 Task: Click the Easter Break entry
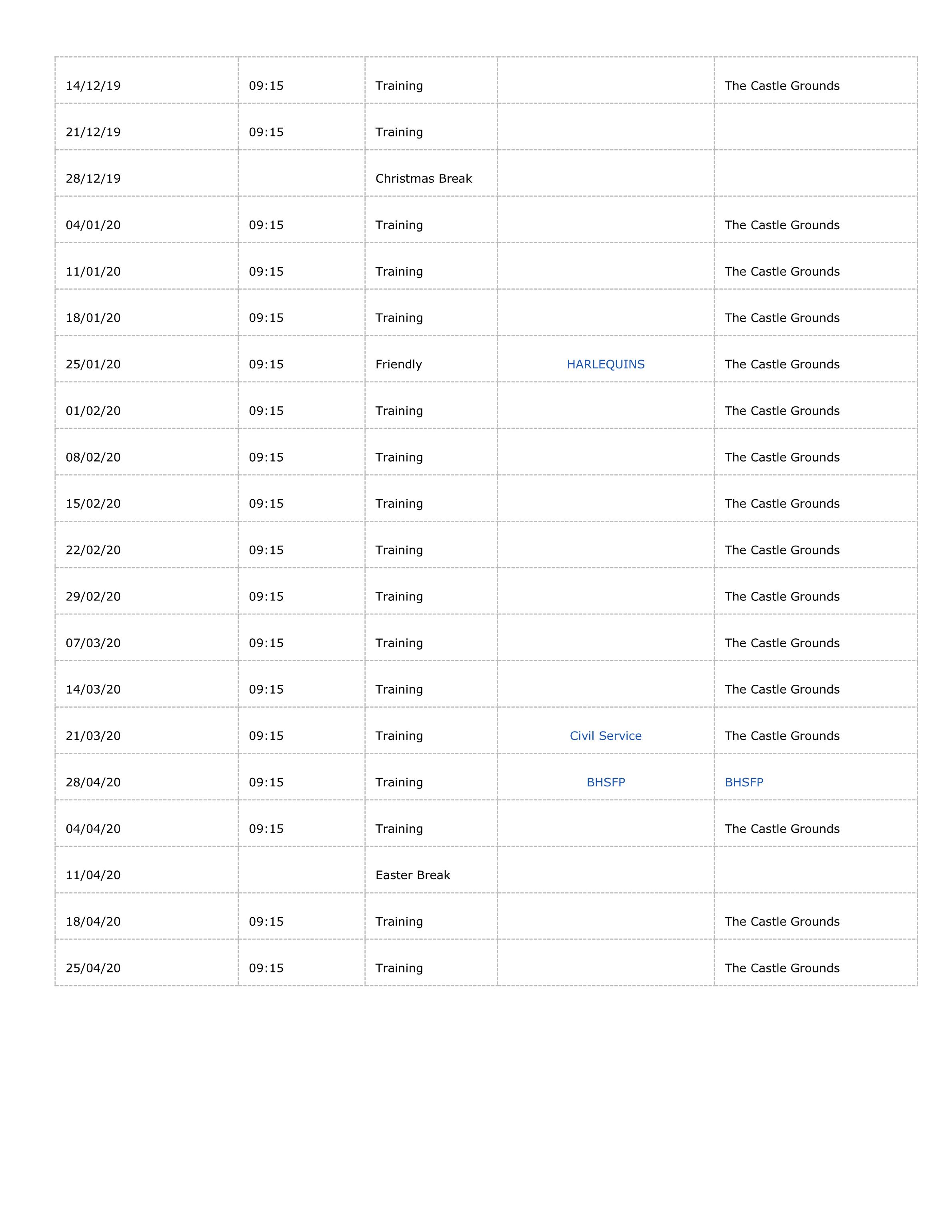click(x=412, y=875)
